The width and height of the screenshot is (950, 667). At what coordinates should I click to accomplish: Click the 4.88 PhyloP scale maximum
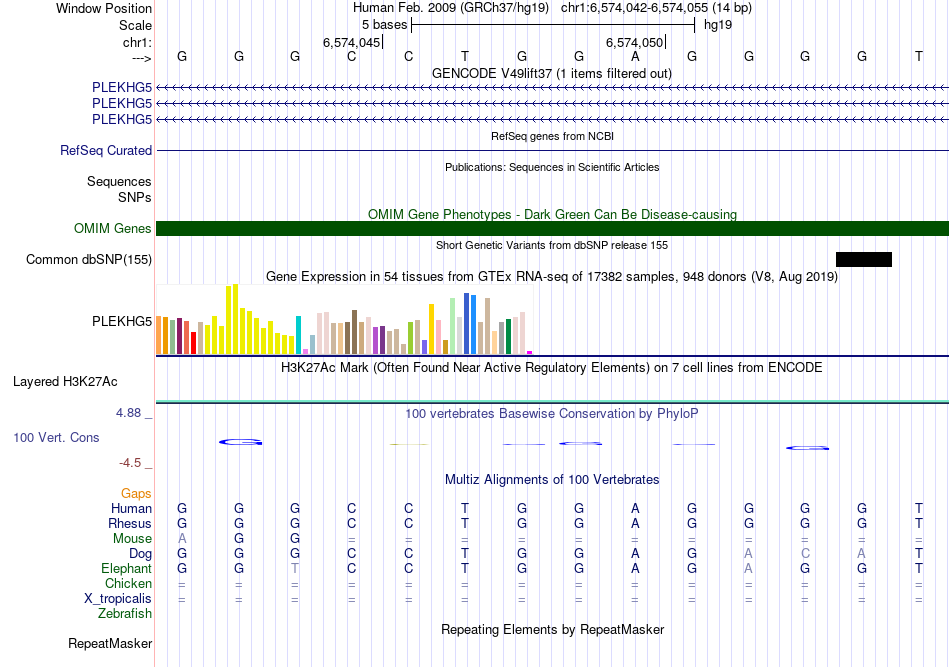128,413
